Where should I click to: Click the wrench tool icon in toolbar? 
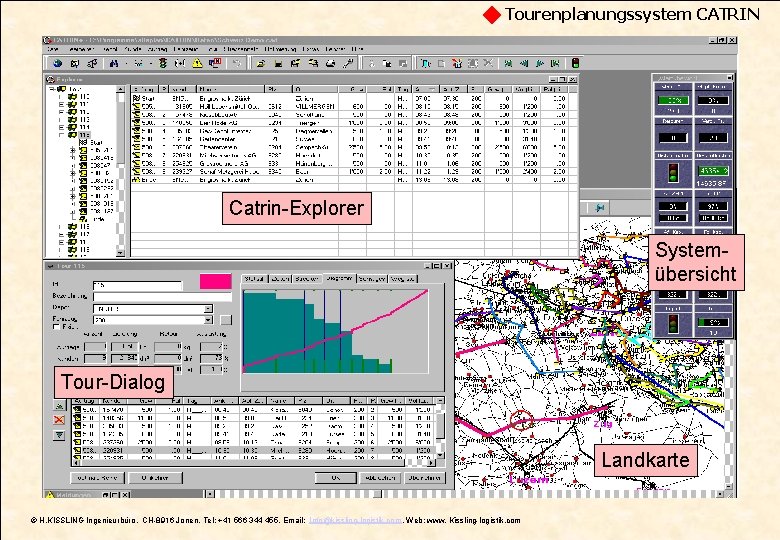[348, 63]
